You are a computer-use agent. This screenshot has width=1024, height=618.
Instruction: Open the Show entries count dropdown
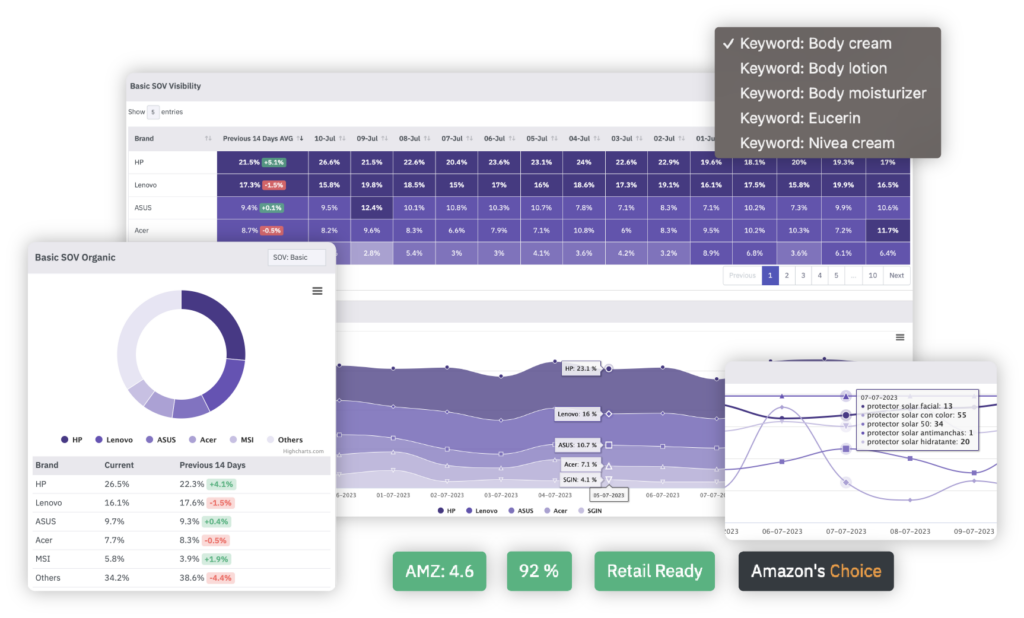pos(153,112)
